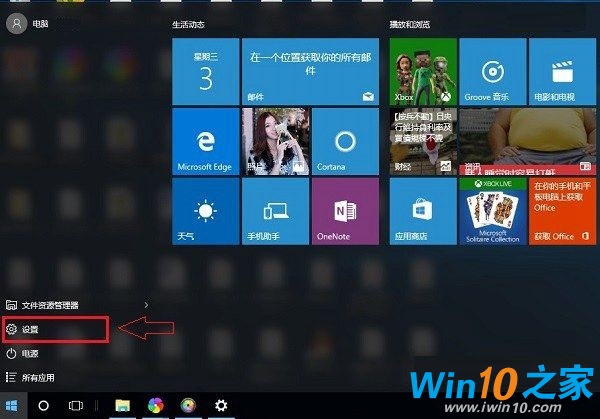This screenshot has width=600, height=419.
Task: Click the colorful swirl taskbar app icon
Action: 155,406
